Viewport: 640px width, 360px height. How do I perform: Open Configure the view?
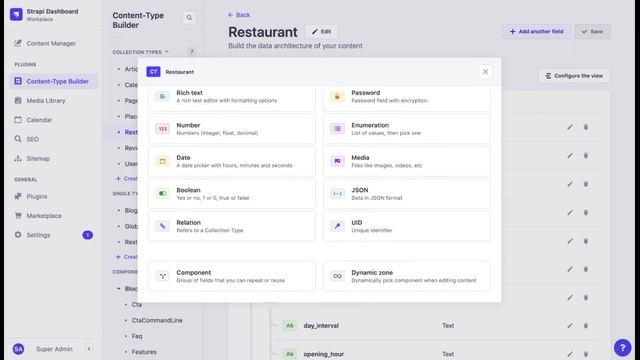pos(574,76)
